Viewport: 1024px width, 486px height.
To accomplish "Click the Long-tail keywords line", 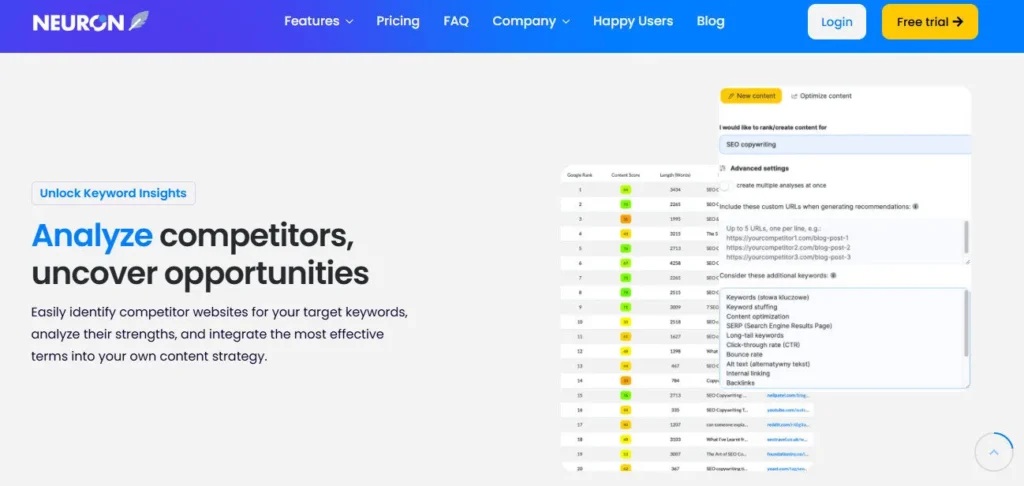I will [x=755, y=335].
